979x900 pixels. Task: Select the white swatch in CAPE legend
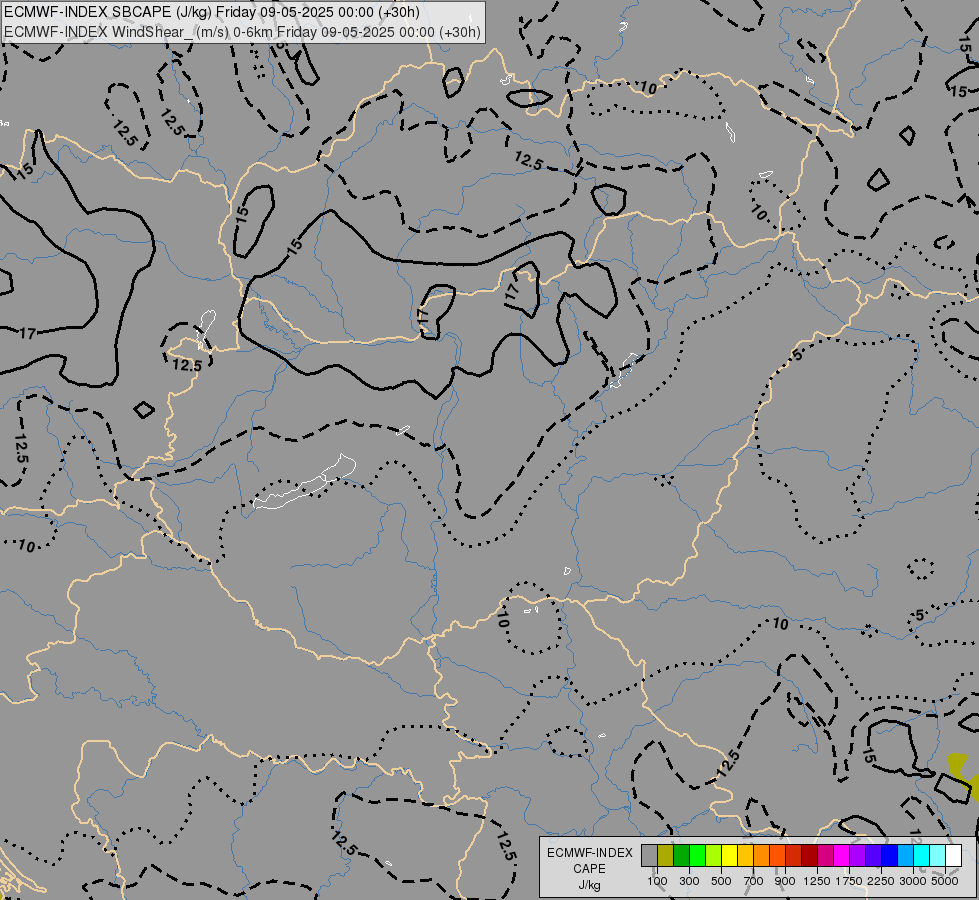[953, 855]
